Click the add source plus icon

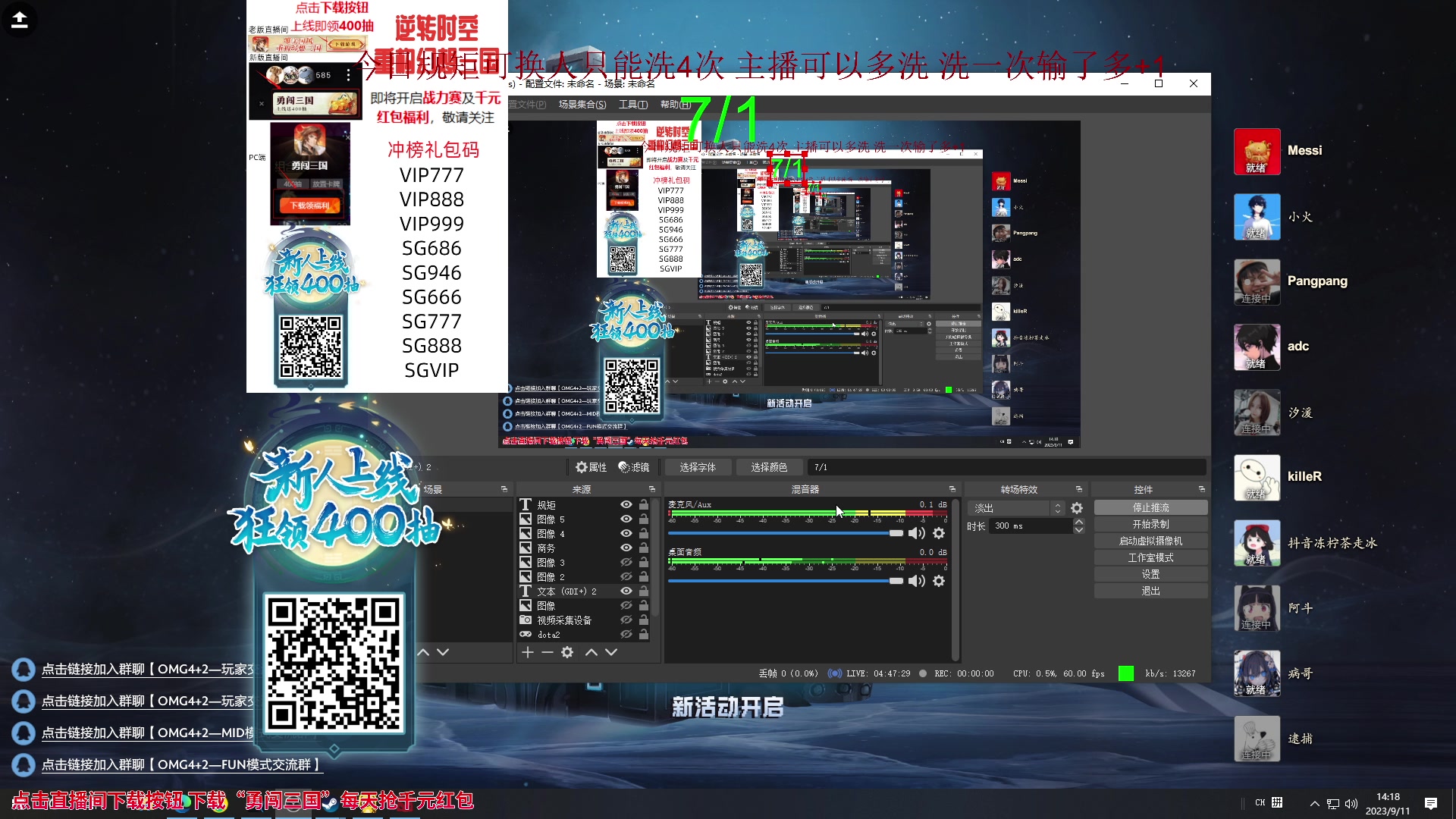click(528, 652)
